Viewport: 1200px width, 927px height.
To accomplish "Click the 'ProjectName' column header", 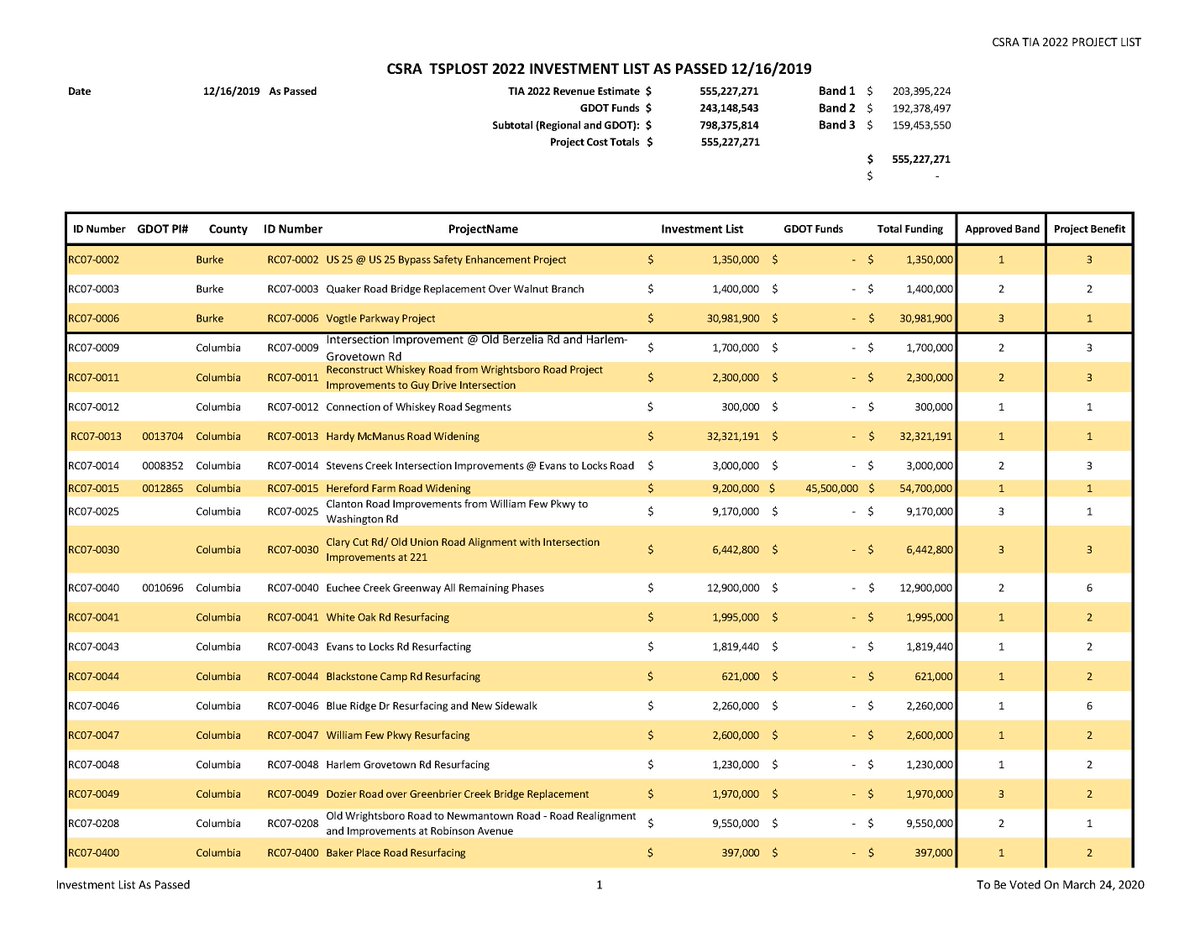I will pyautogui.click(x=483, y=229).
